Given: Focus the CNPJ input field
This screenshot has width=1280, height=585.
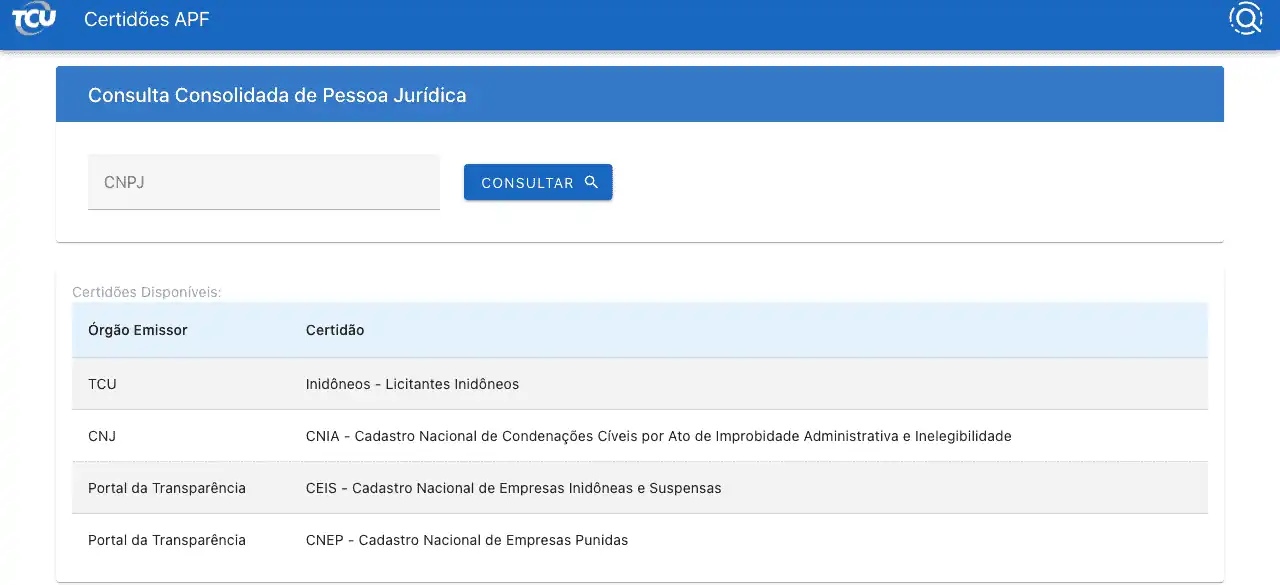Looking at the screenshot, I should 264,182.
